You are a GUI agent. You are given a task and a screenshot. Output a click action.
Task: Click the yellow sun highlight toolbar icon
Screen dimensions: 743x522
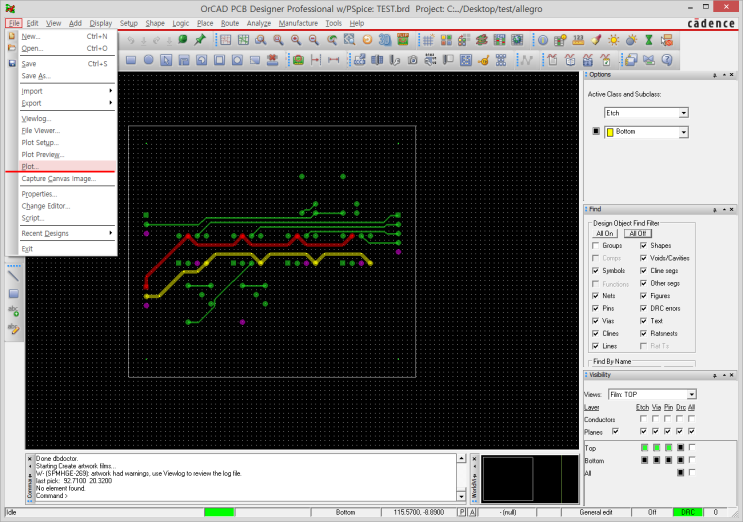(614, 40)
